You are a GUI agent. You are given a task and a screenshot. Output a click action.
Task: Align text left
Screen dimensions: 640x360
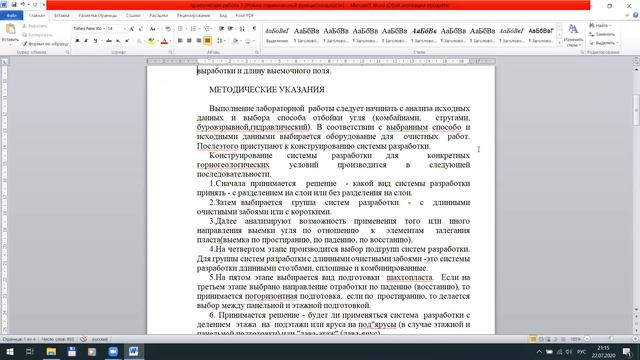point(180,41)
